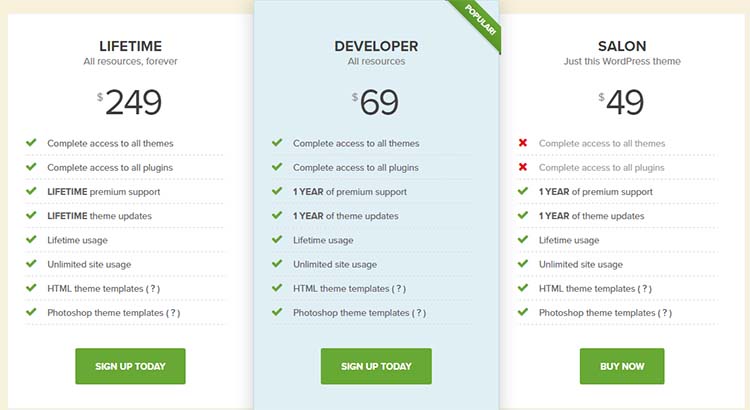Click greyed 'Complete access to all themes' in Salon
The height and width of the screenshot is (410, 750).
click(602, 143)
